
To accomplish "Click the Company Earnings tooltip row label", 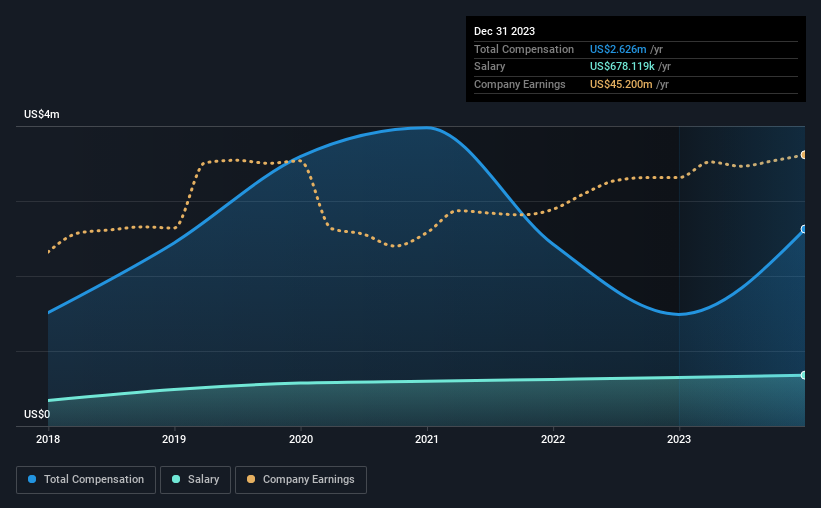I will click(x=519, y=84).
